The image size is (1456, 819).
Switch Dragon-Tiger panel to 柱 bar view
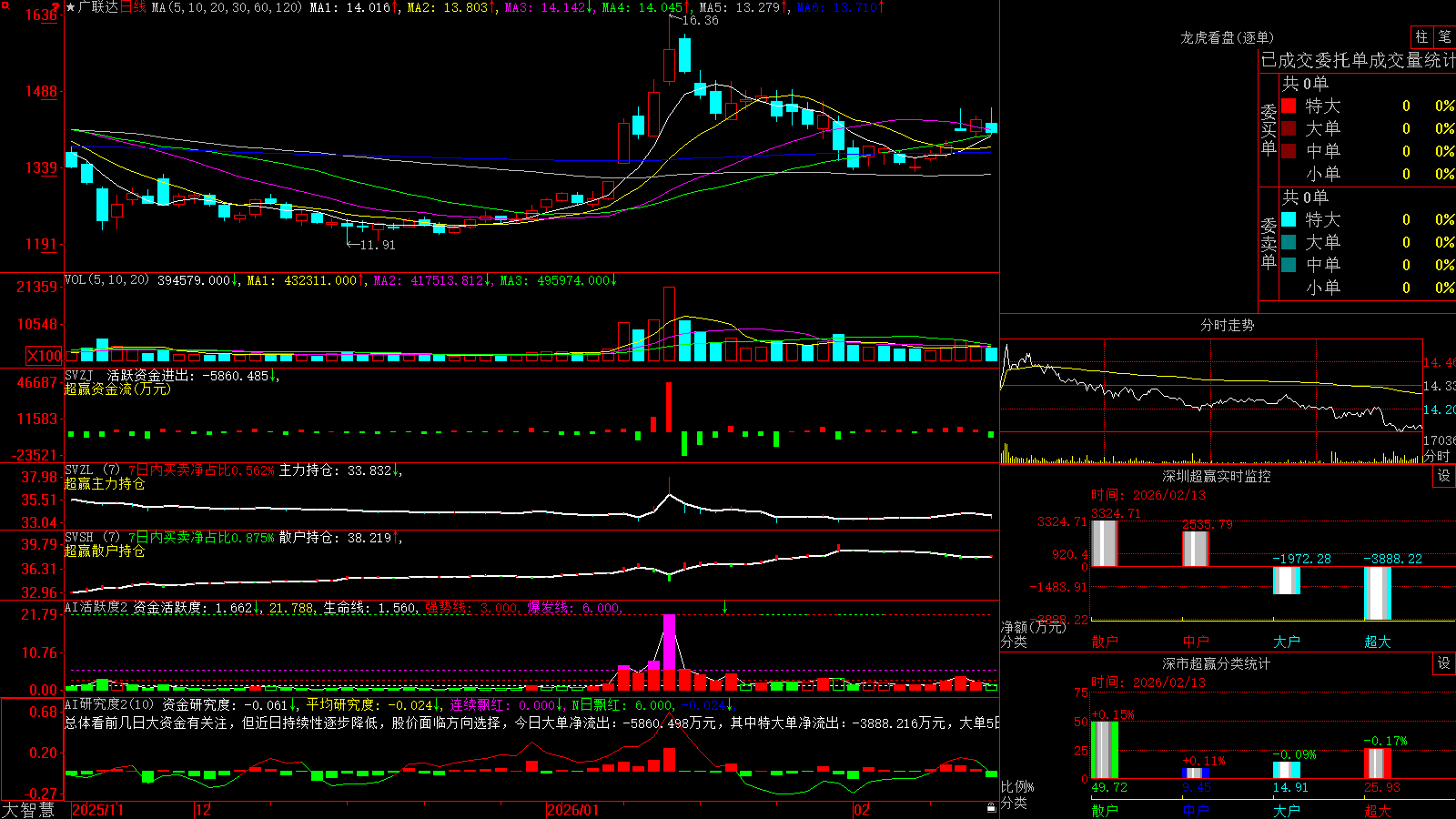(x=1421, y=36)
